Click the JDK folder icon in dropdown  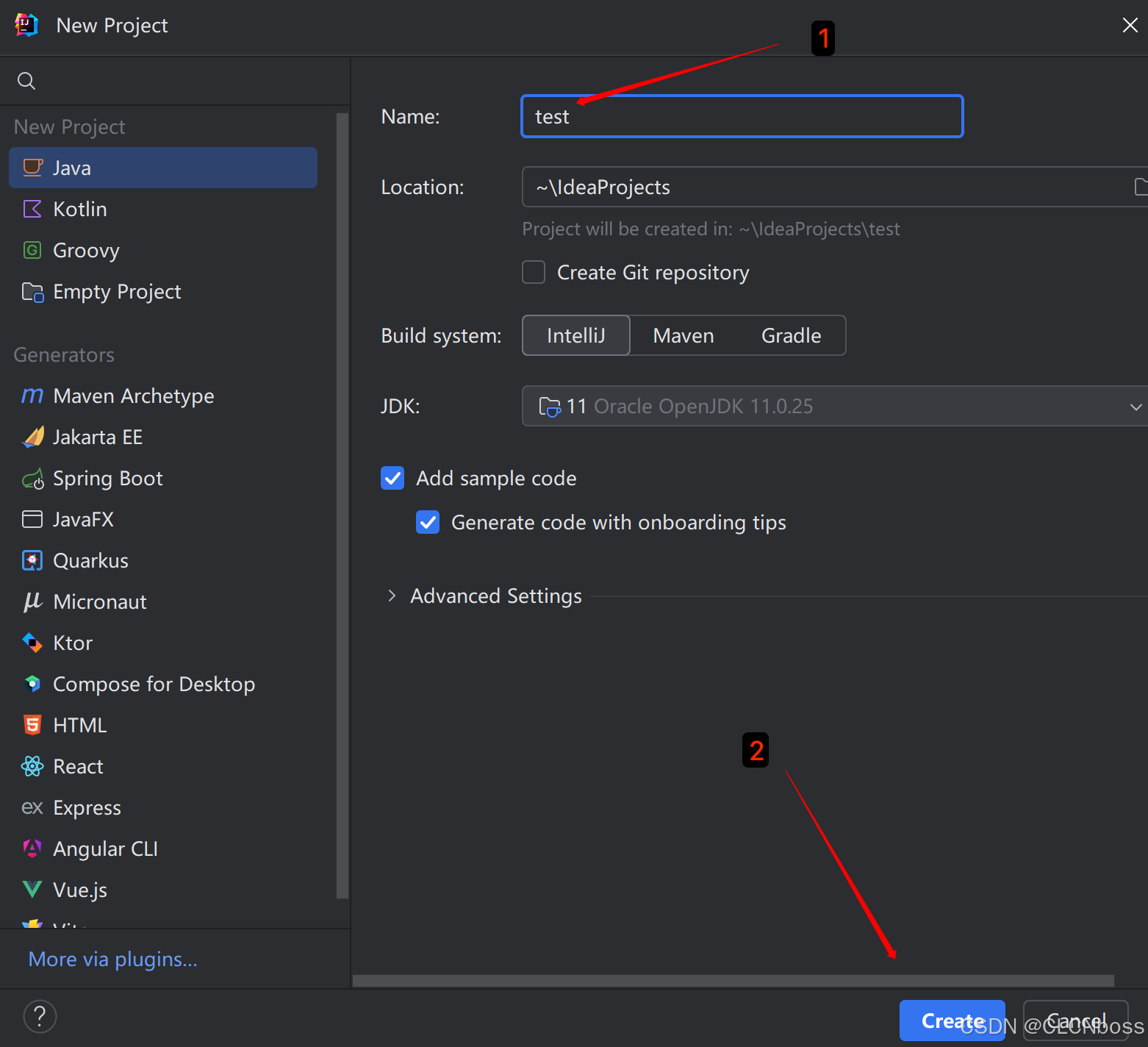550,406
